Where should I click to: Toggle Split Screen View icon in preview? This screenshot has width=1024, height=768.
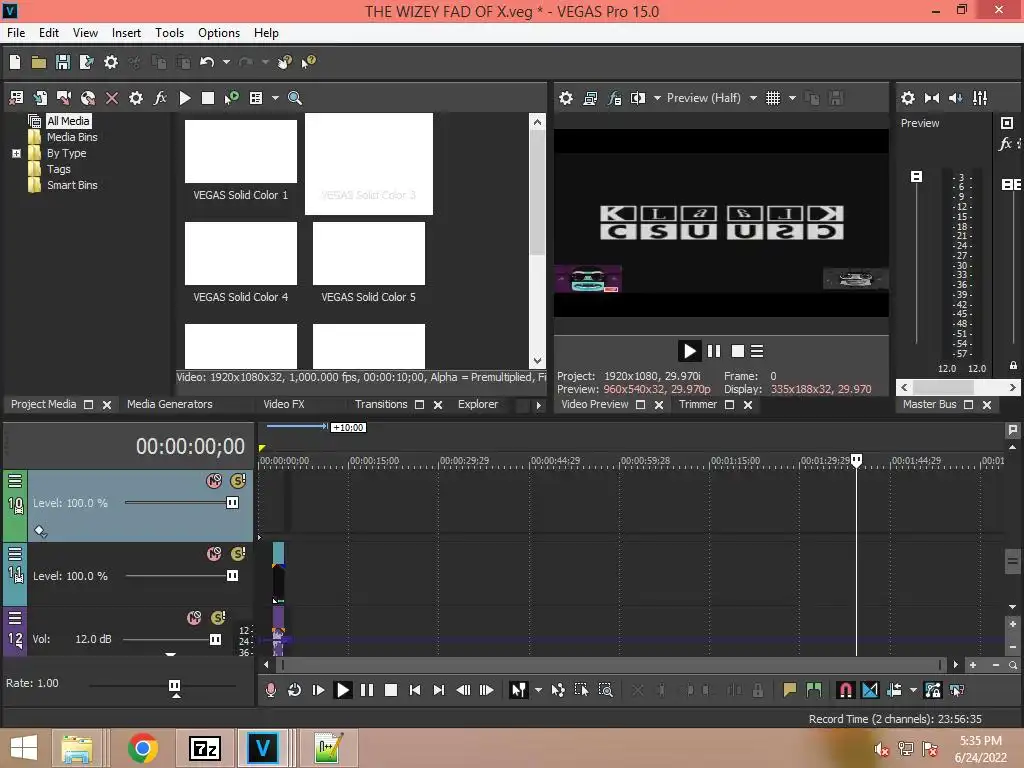pos(637,98)
